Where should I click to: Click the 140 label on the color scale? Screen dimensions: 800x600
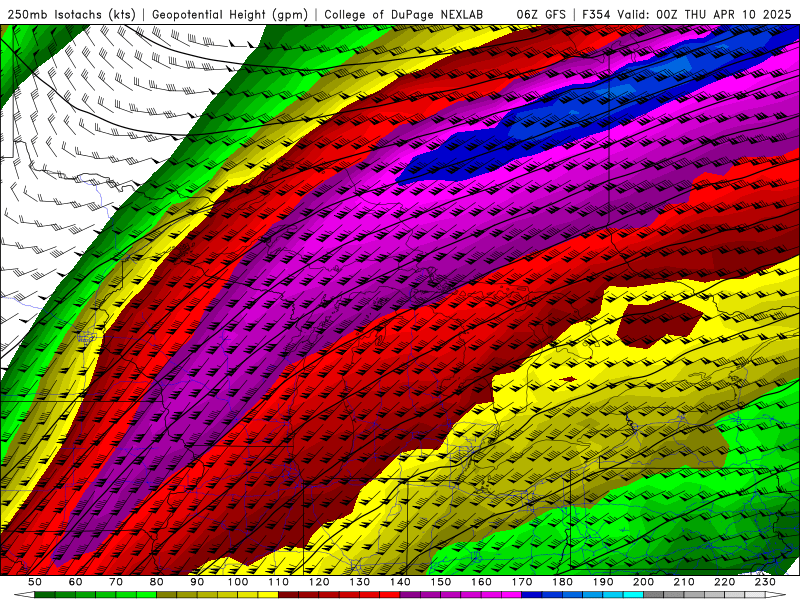click(x=400, y=582)
